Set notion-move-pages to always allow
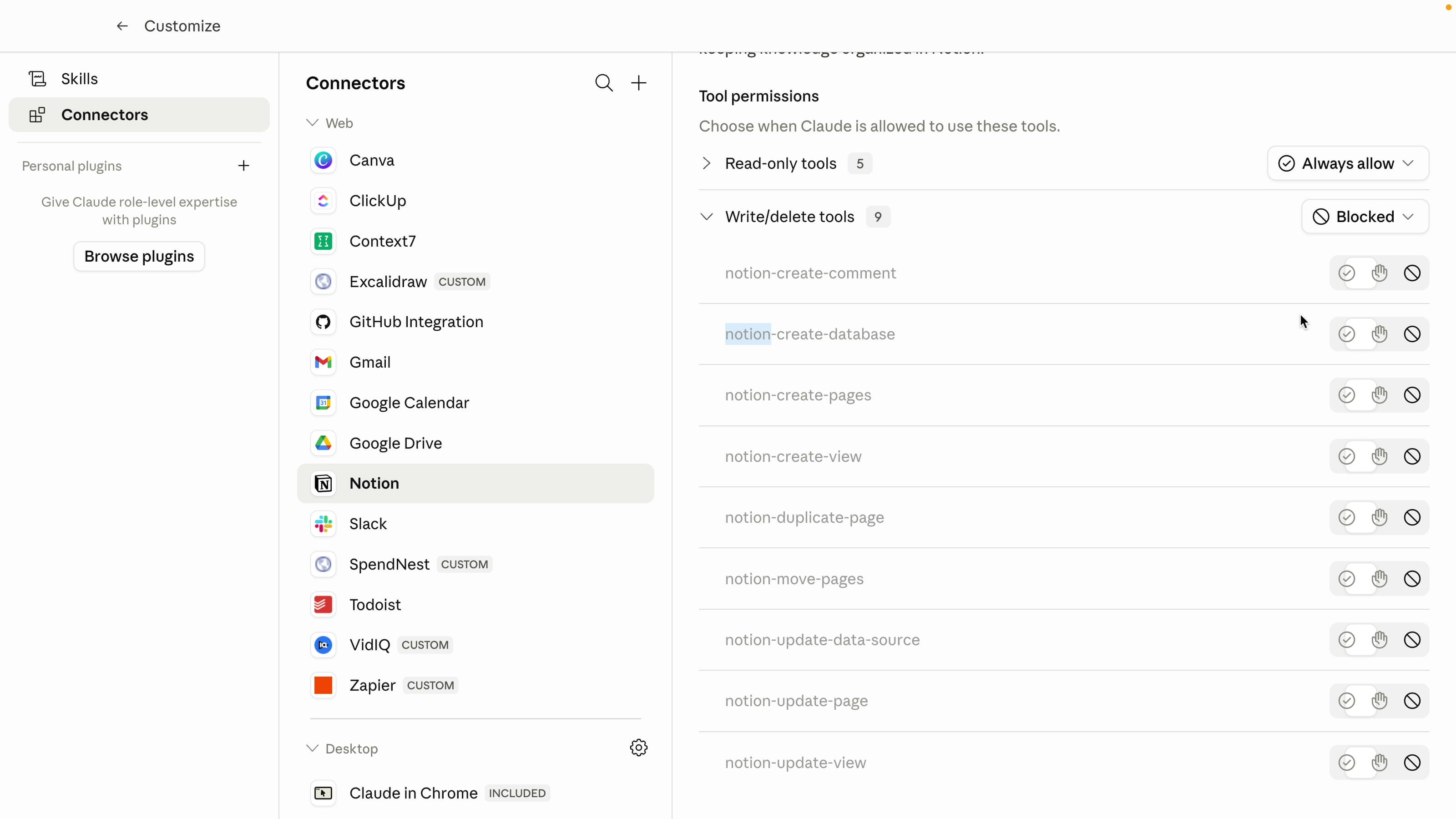This screenshot has height=819, width=1456. [x=1347, y=579]
